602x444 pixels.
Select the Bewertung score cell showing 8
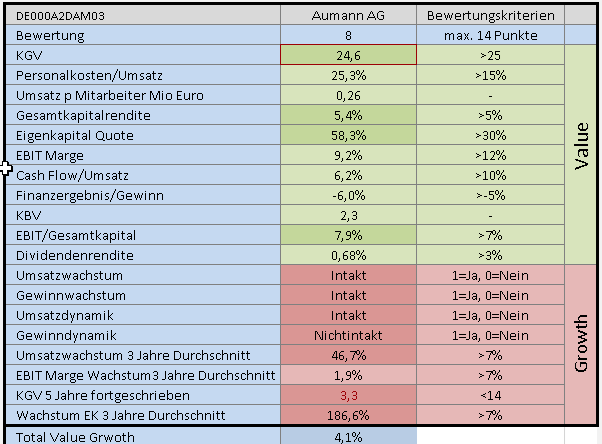tap(348, 35)
